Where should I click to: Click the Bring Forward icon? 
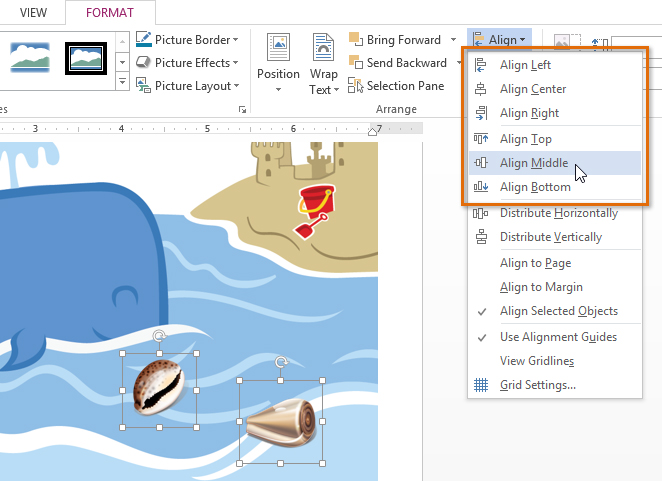point(355,39)
